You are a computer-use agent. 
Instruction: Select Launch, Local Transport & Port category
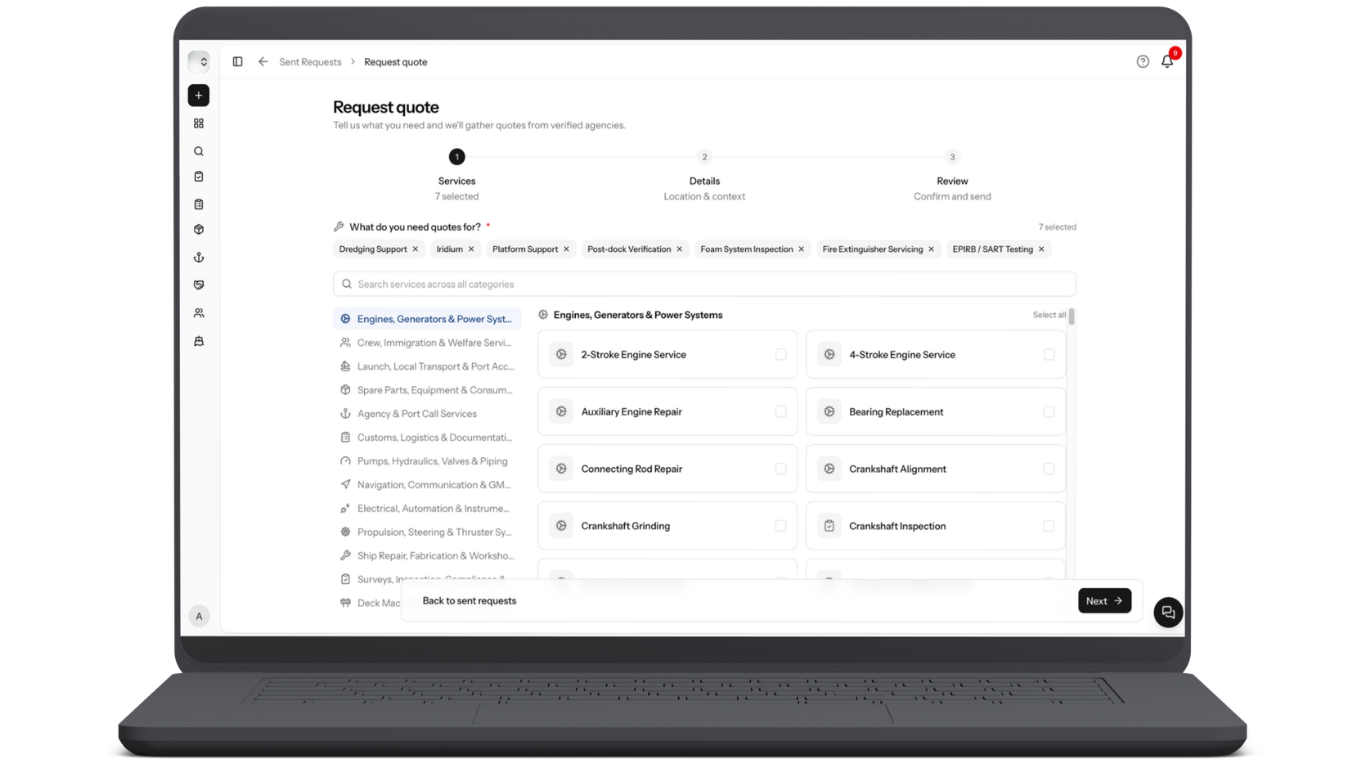[x=427, y=367]
